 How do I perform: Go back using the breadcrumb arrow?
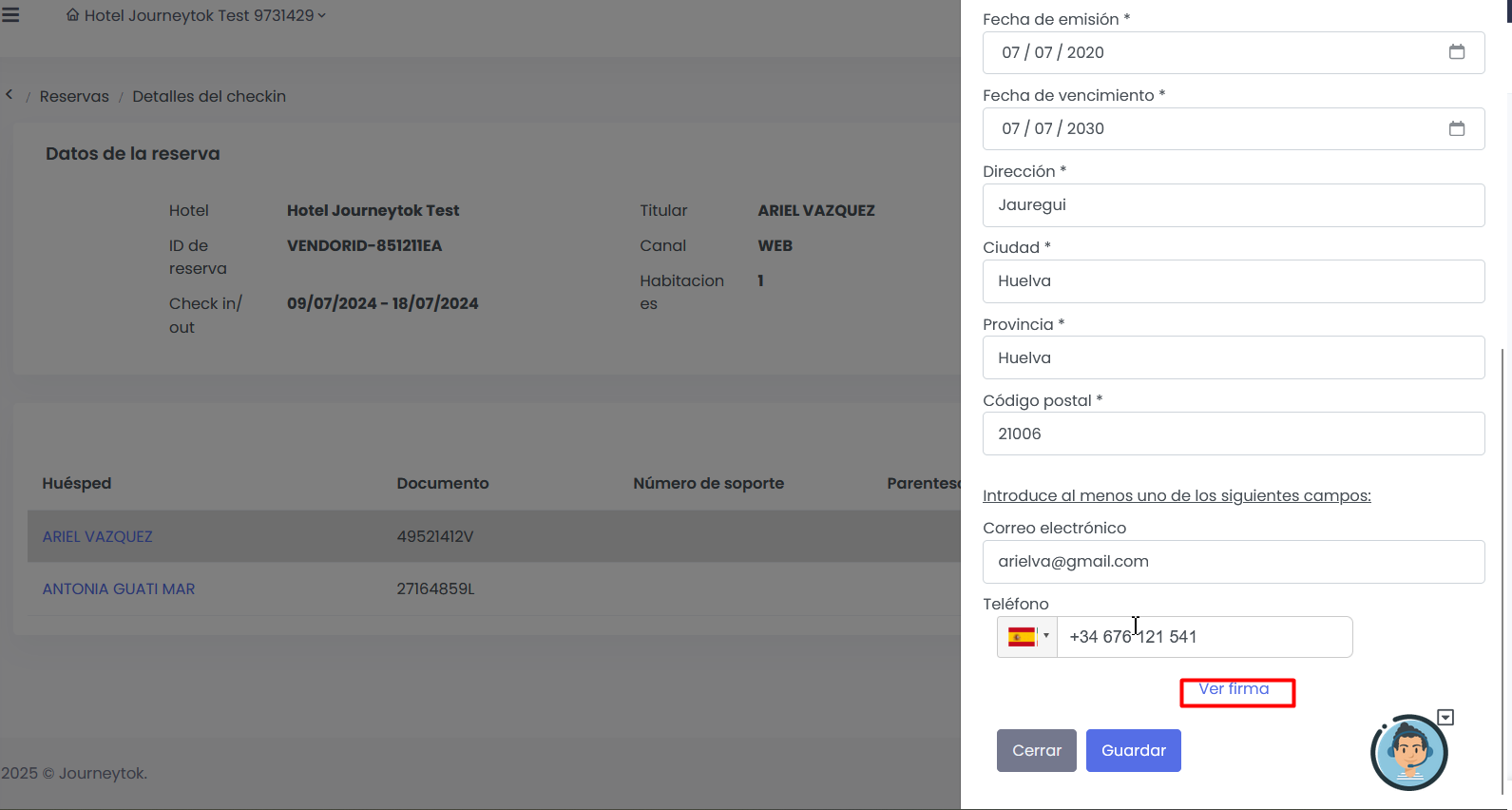pos(10,95)
